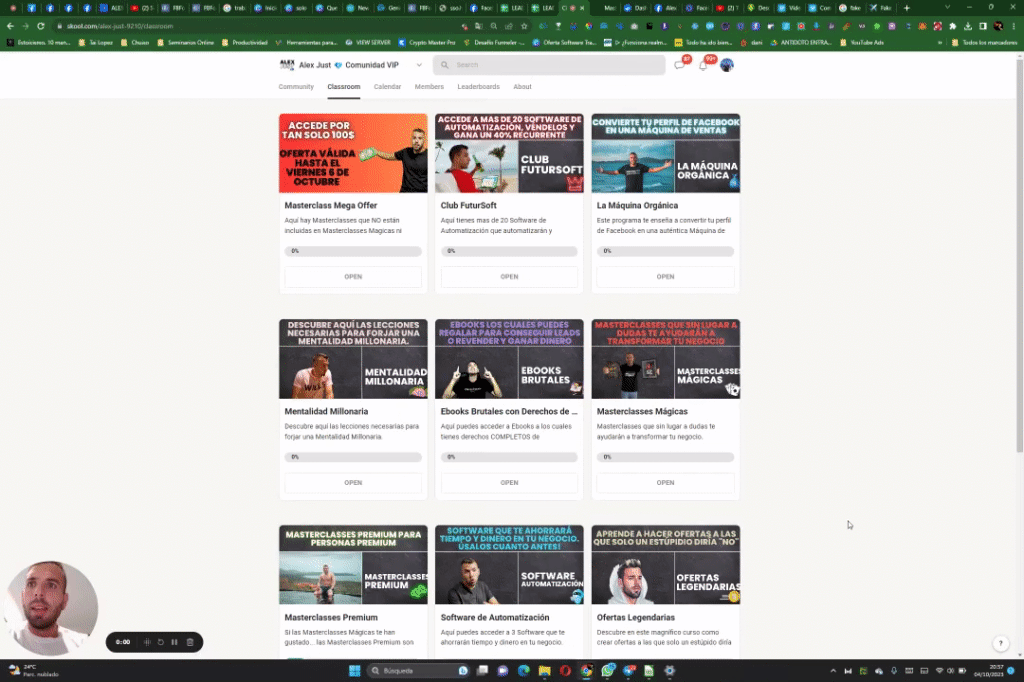The image size is (1024, 682).
Task: Open Microsoft Edge from the taskbar
Action: tap(524, 671)
